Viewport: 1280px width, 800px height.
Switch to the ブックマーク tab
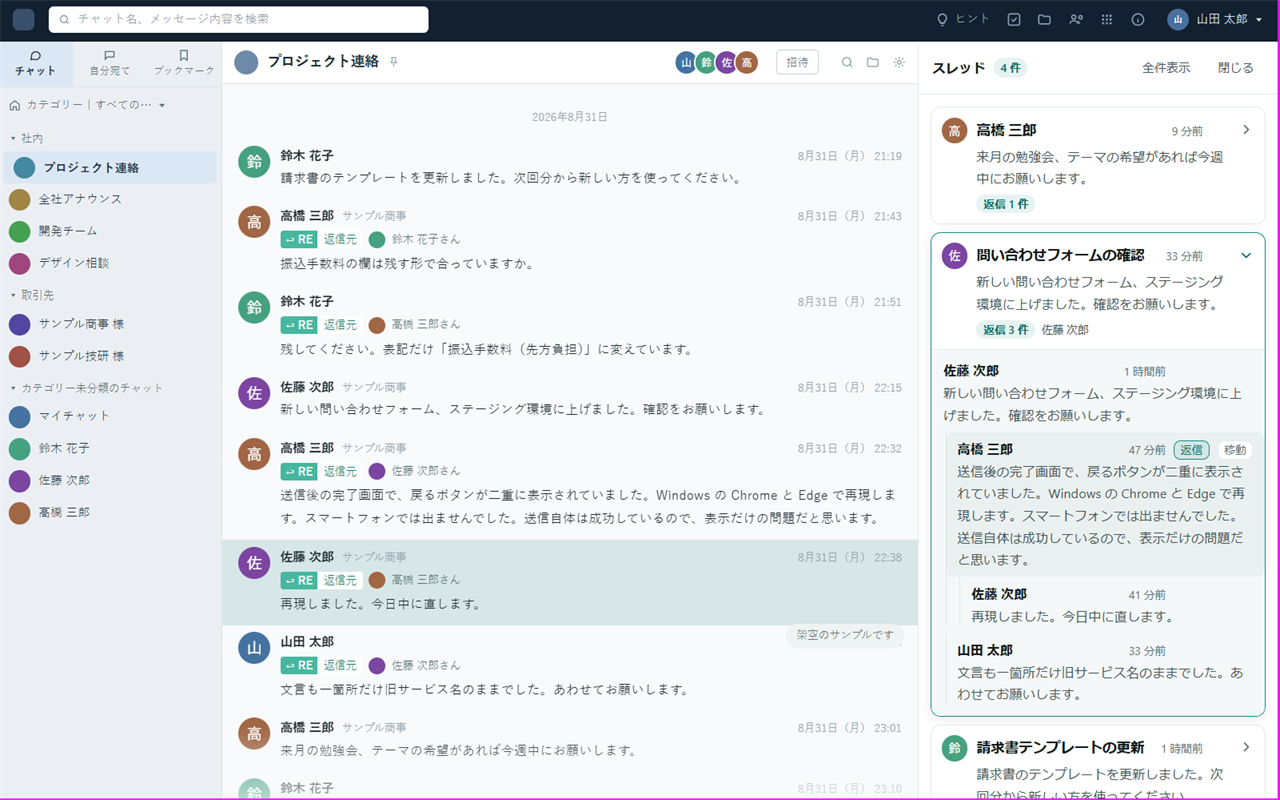pyautogui.click(x=184, y=63)
